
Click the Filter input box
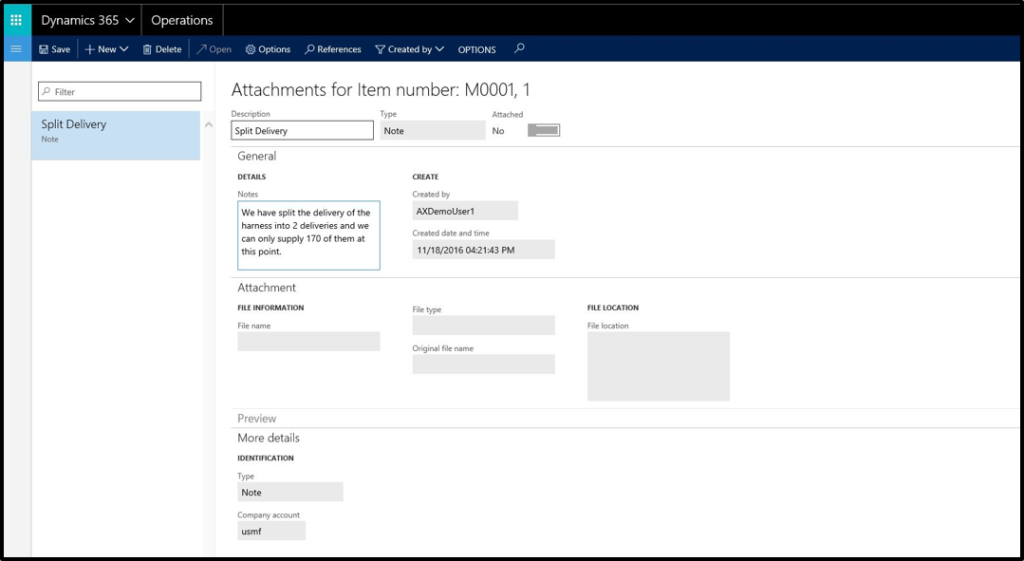120,91
